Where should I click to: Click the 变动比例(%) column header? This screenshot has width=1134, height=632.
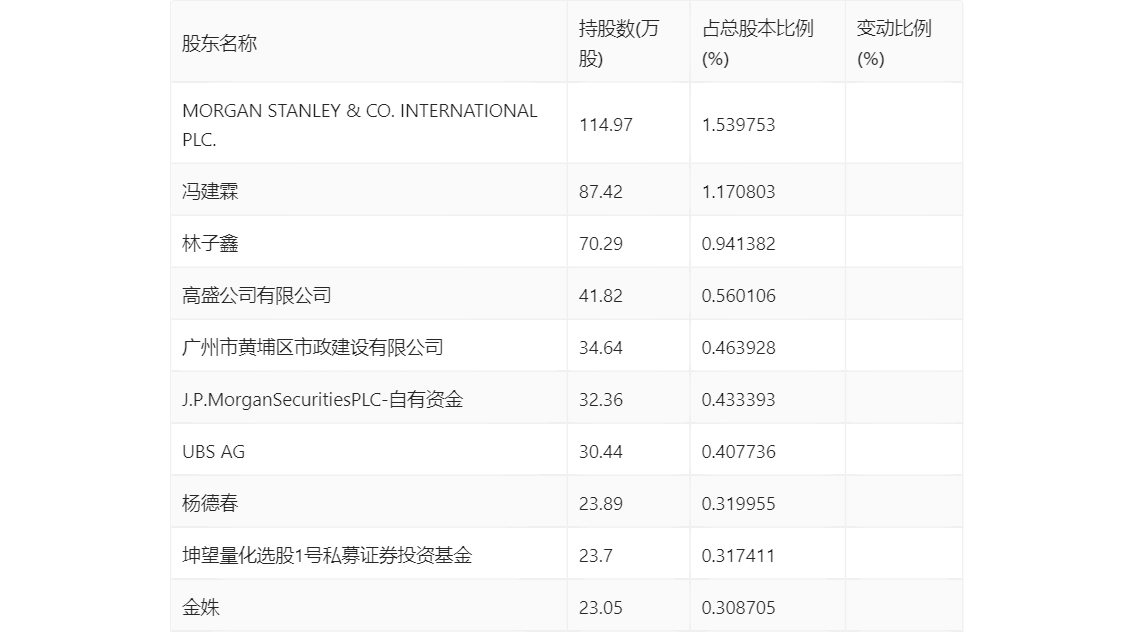tap(894, 43)
